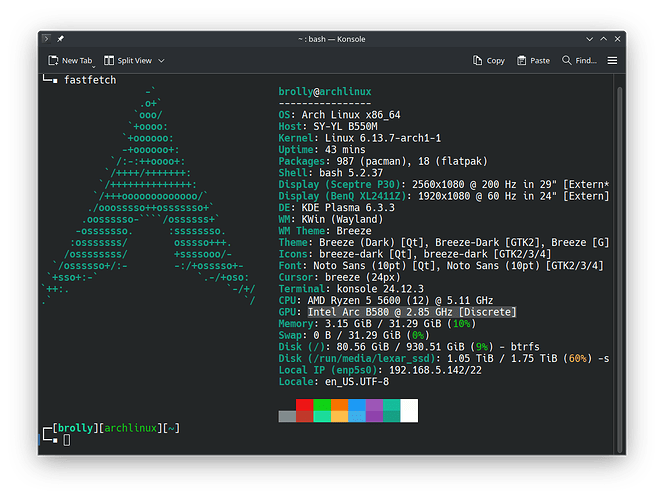
Task: Click the Disk (/run/media/lexar_ssd) line
Action: 444,358
